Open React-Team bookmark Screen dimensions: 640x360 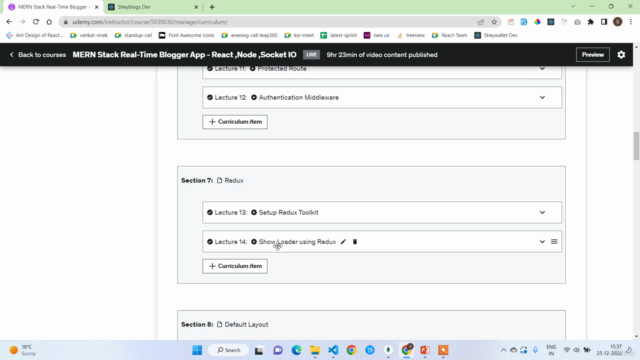pyautogui.click(x=449, y=35)
